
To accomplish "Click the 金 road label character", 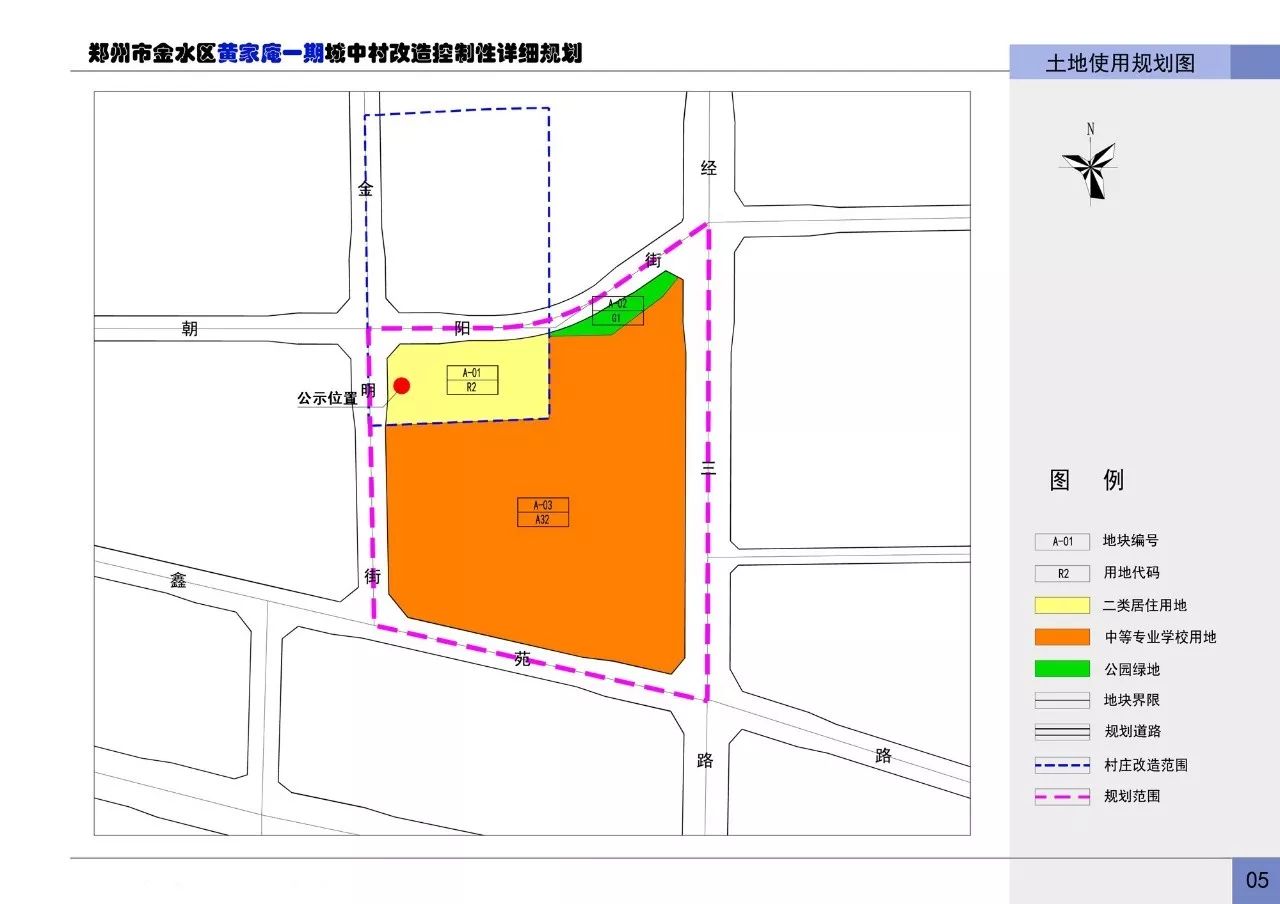I will point(366,188).
